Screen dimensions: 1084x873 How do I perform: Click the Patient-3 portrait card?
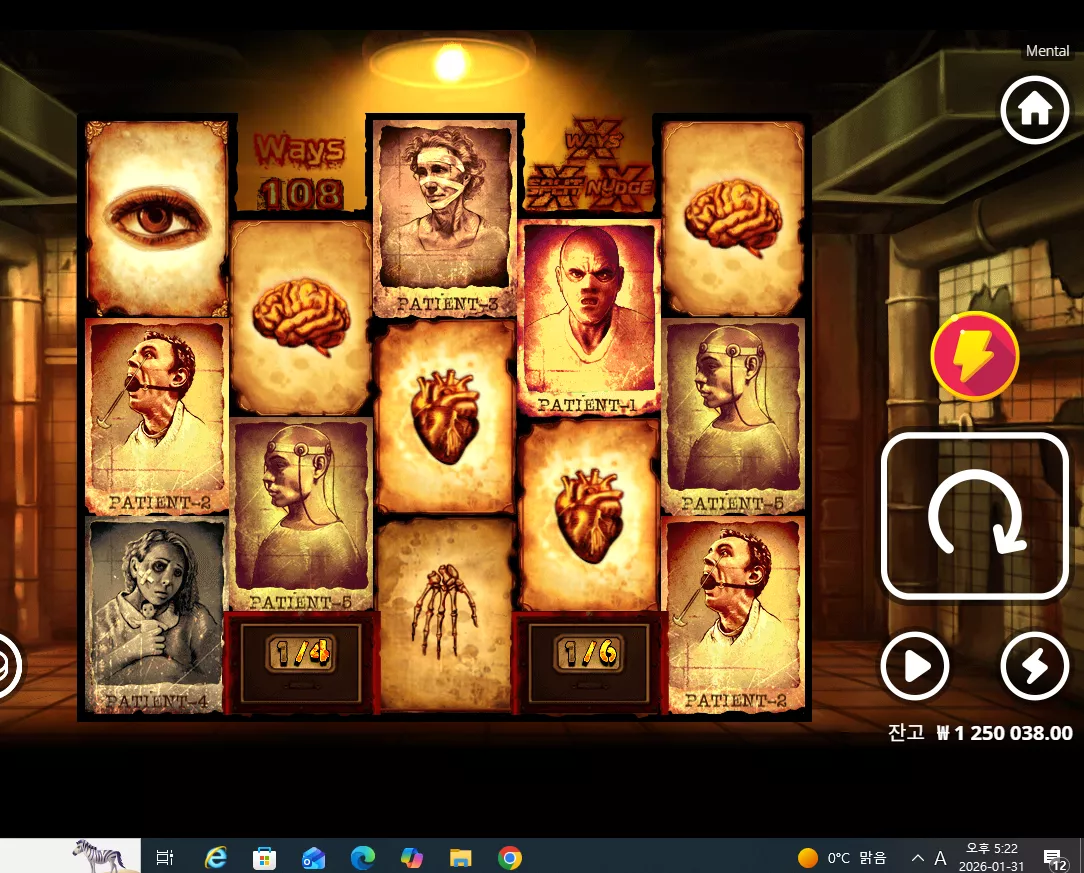(x=445, y=217)
